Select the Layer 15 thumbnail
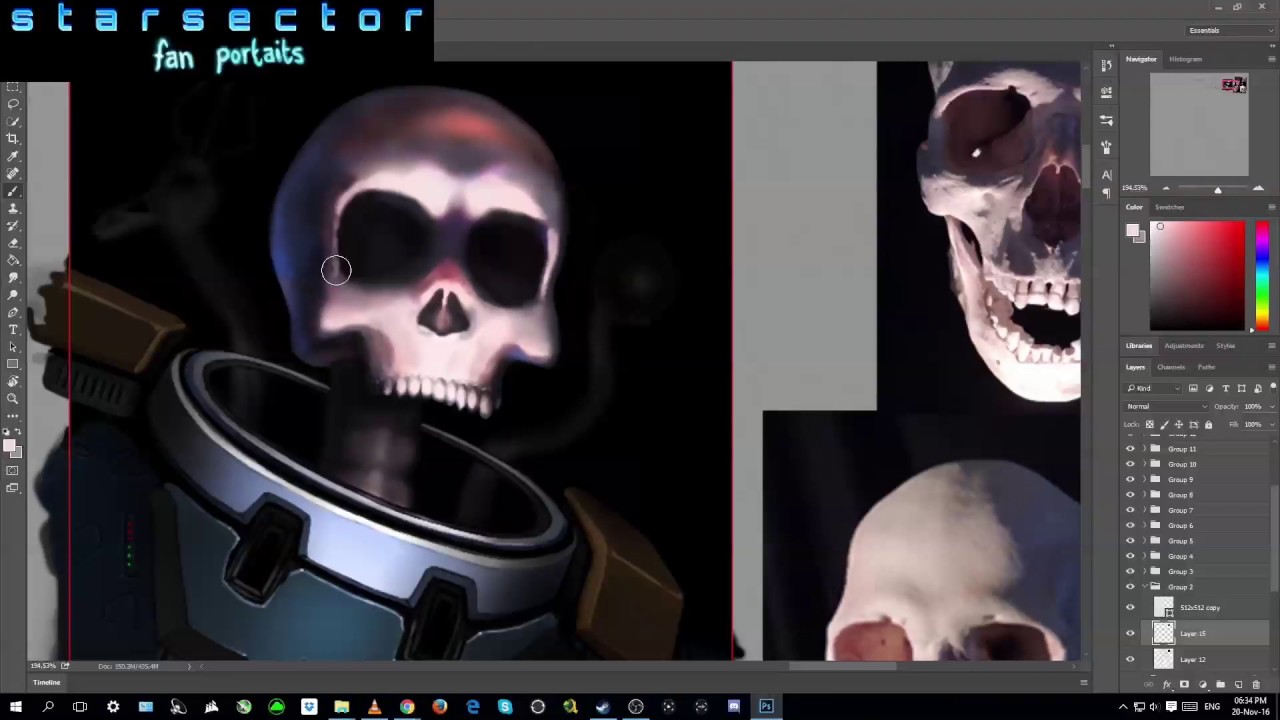 1163,633
